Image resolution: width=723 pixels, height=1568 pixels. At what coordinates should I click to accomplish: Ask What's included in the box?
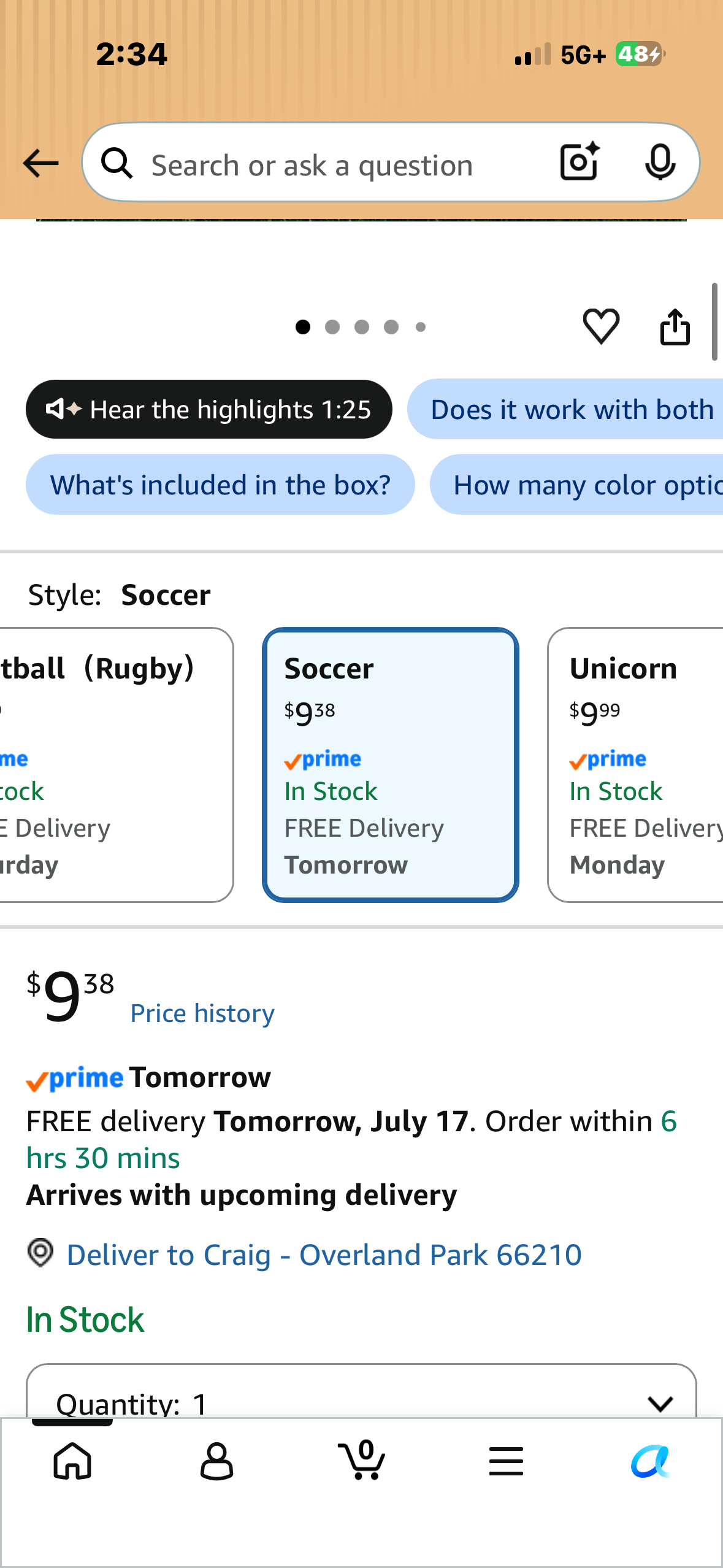(220, 485)
